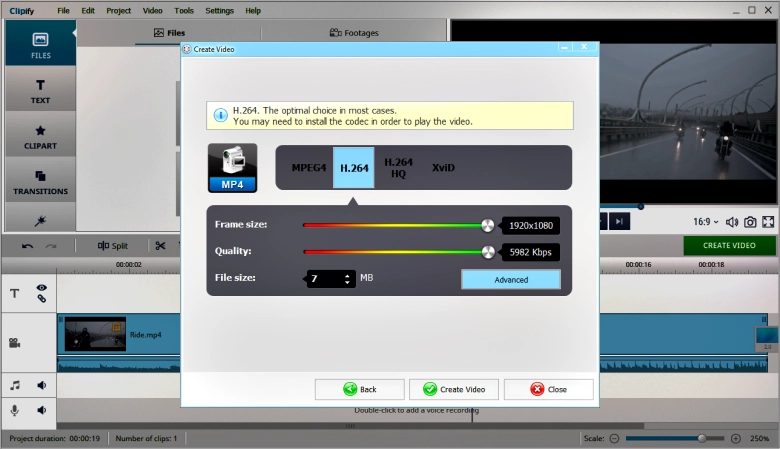
Task: Select the H.264 codec
Action: (354, 168)
